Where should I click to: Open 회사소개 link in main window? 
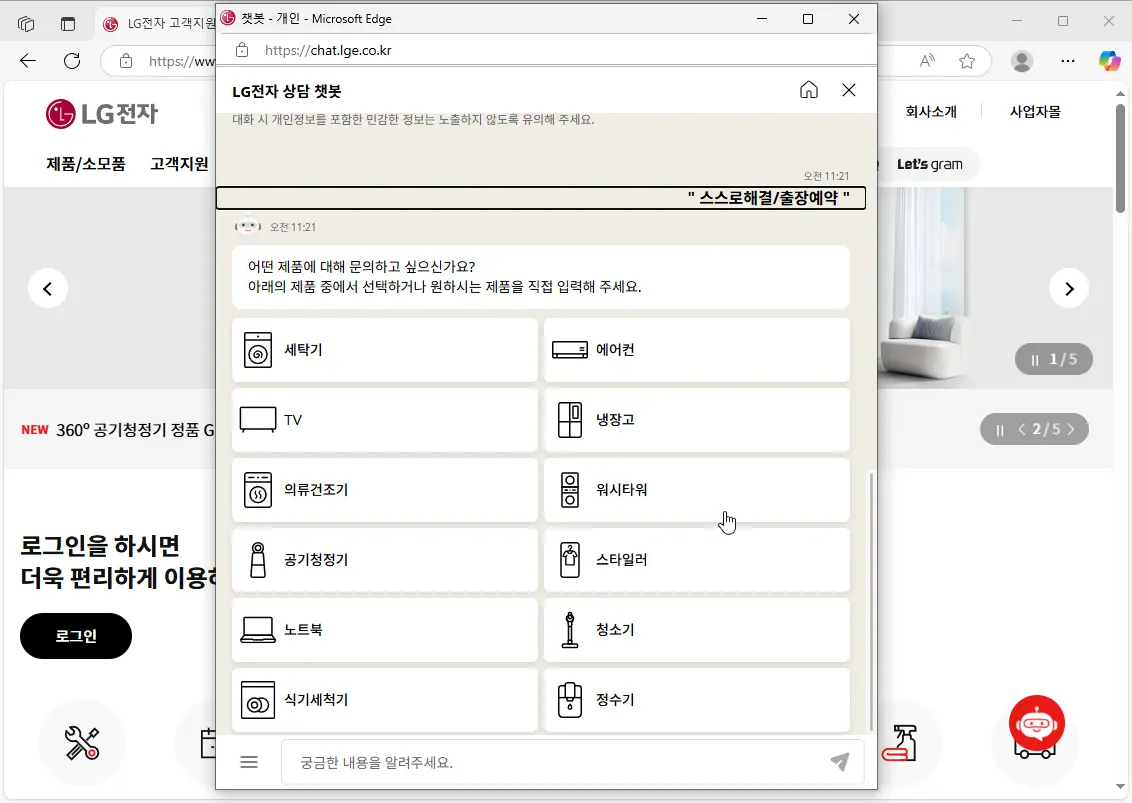coord(931,111)
